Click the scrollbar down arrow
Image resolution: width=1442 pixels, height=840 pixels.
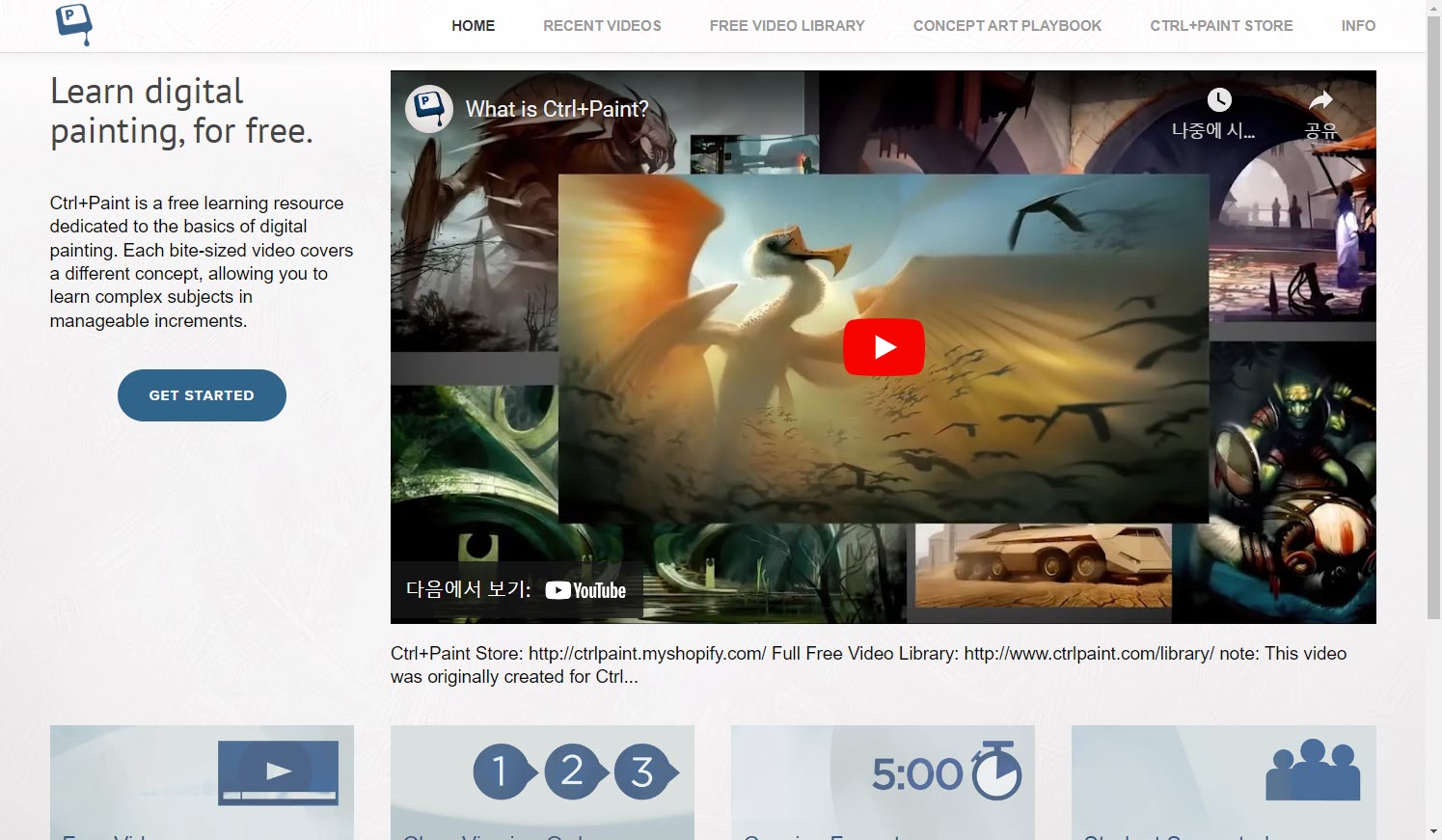pos(1433,831)
